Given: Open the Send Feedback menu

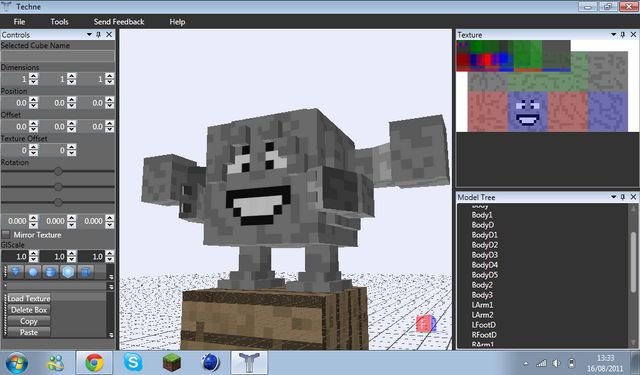Looking at the screenshot, I should coord(119,22).
